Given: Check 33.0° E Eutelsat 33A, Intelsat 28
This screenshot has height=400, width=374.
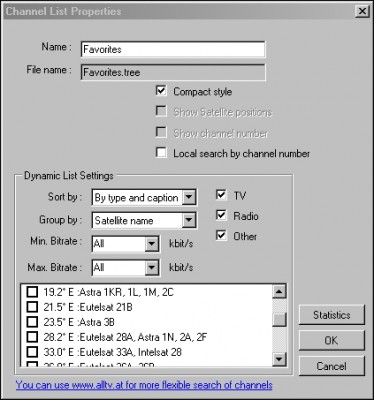Looking at the screenshot, I should 32,352.
